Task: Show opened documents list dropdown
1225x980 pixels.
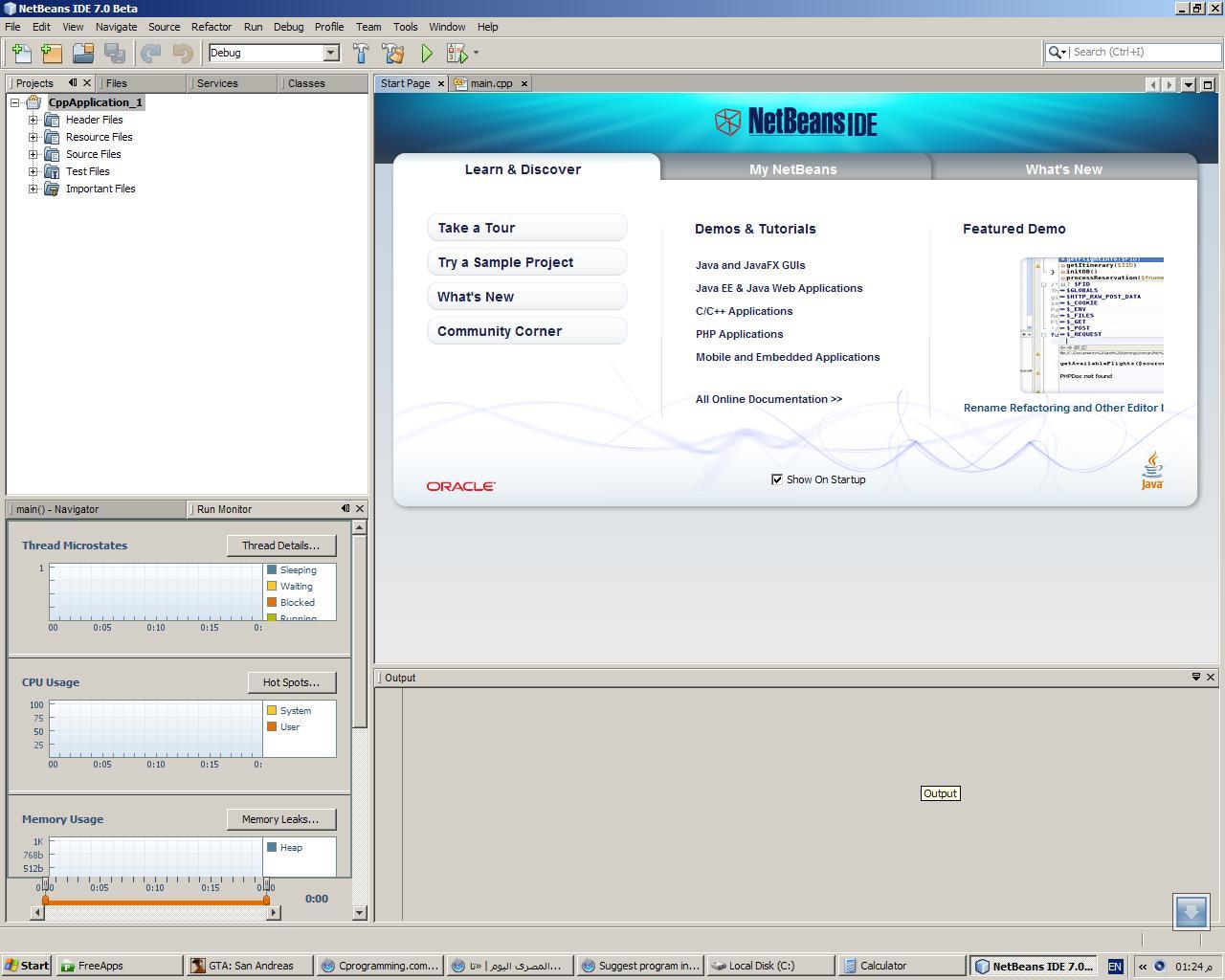Action: pyautogui.click(x=1189, y=84)
